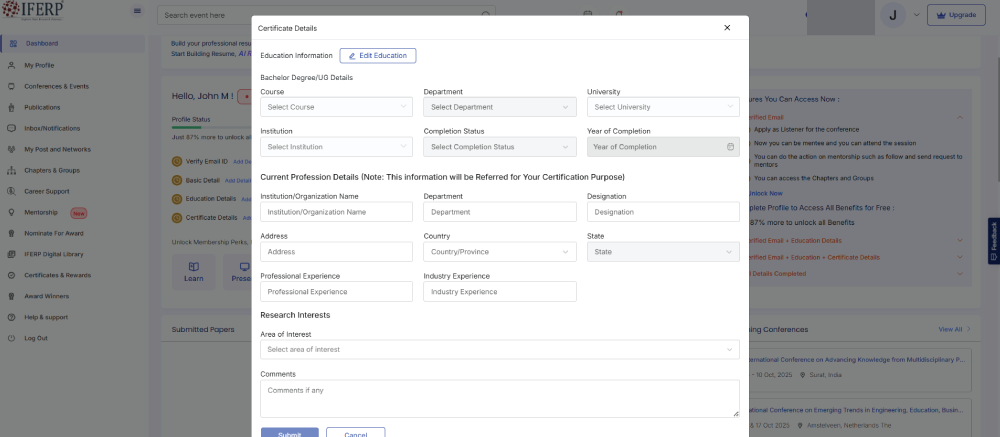This screenshot has width=1000, height=437.
Task: Expand the Select University dropdown
Action: point(663,107)
